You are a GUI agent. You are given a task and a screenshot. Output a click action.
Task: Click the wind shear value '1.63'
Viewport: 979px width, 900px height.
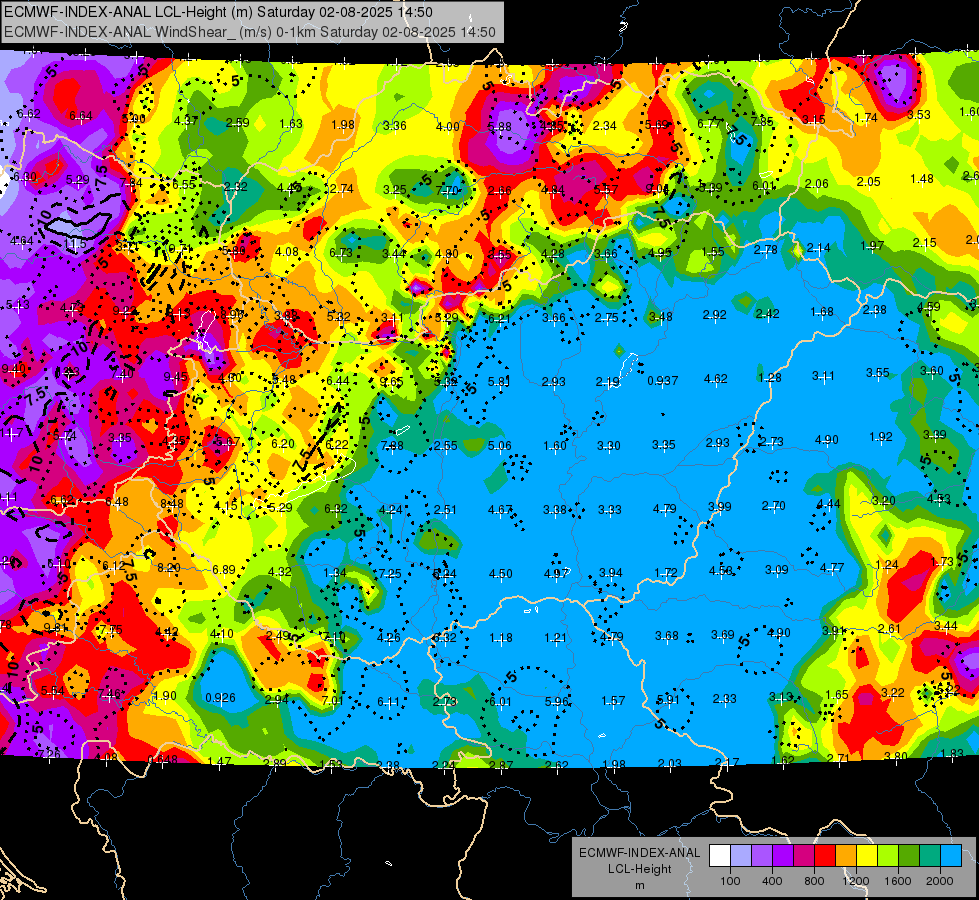(x=291, y=124)
